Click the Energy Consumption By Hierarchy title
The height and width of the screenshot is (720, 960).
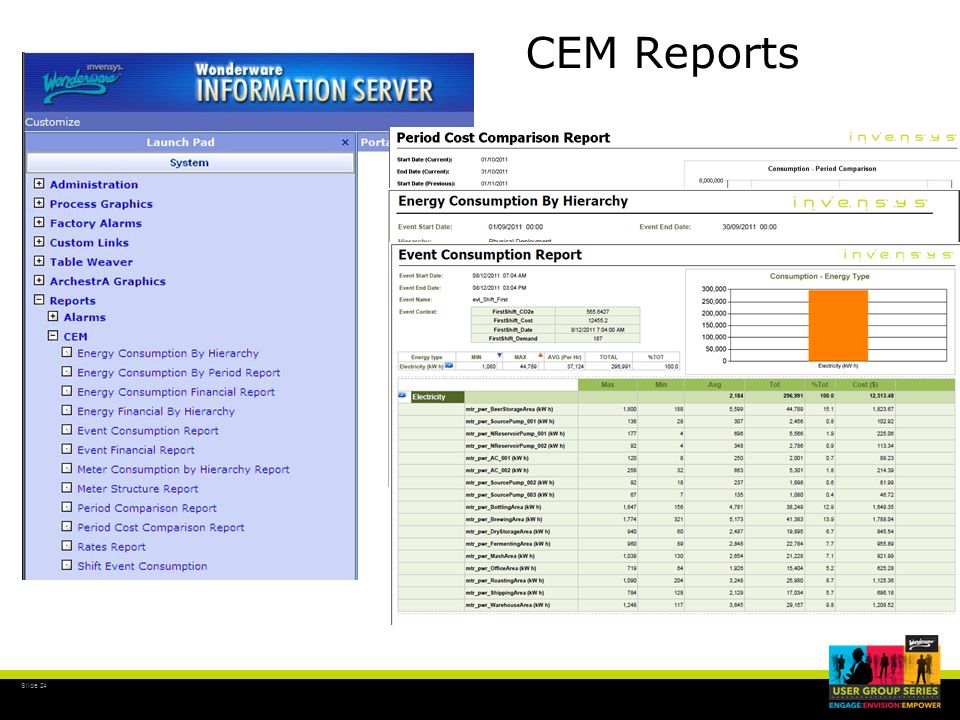(x=513, y=201)
